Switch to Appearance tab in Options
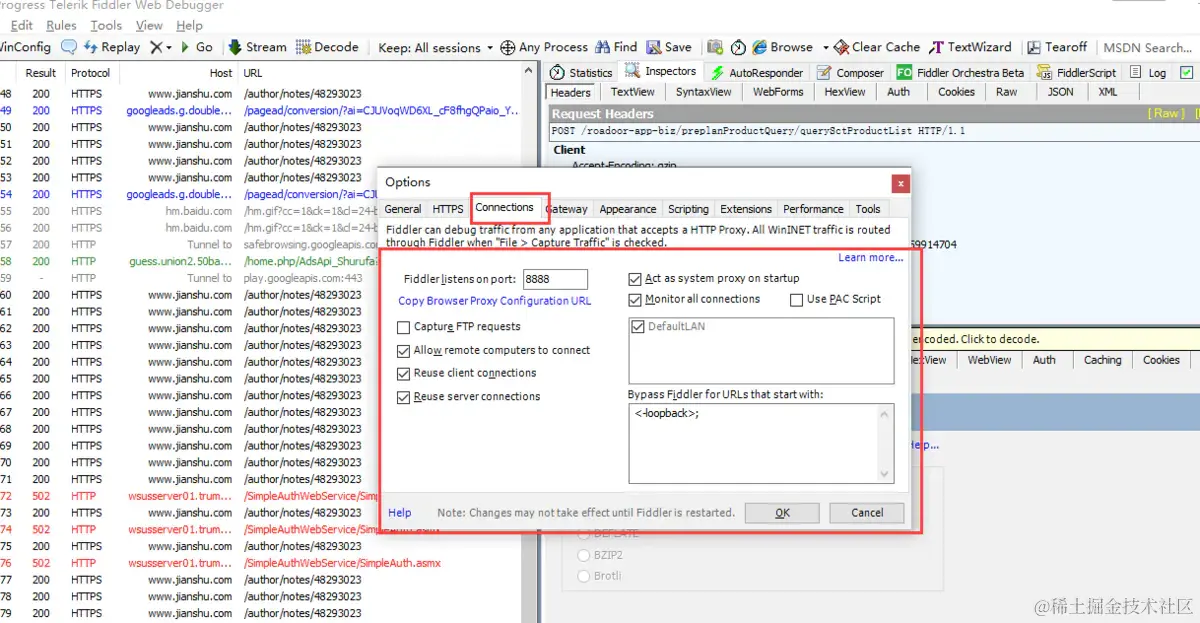 click(628, 209)
